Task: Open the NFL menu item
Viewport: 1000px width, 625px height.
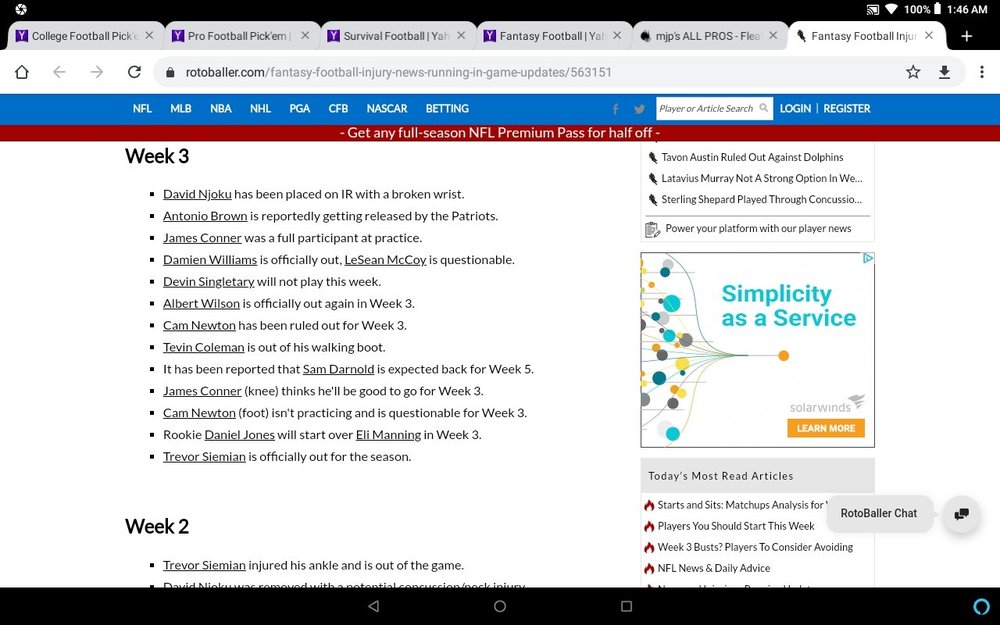Action: point(142,108)
